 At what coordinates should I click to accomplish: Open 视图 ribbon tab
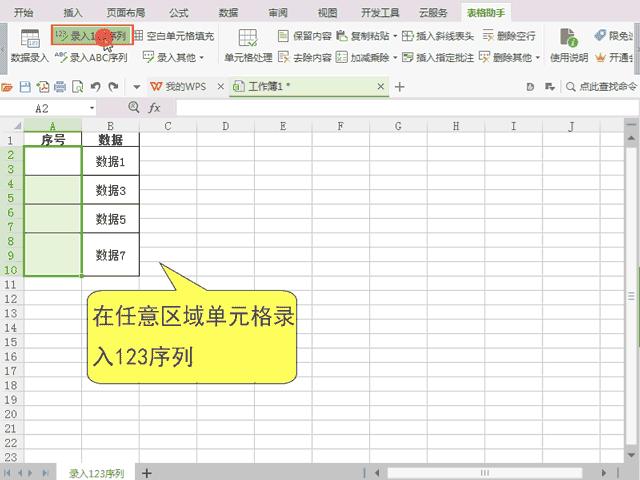[x=327, y=13]
